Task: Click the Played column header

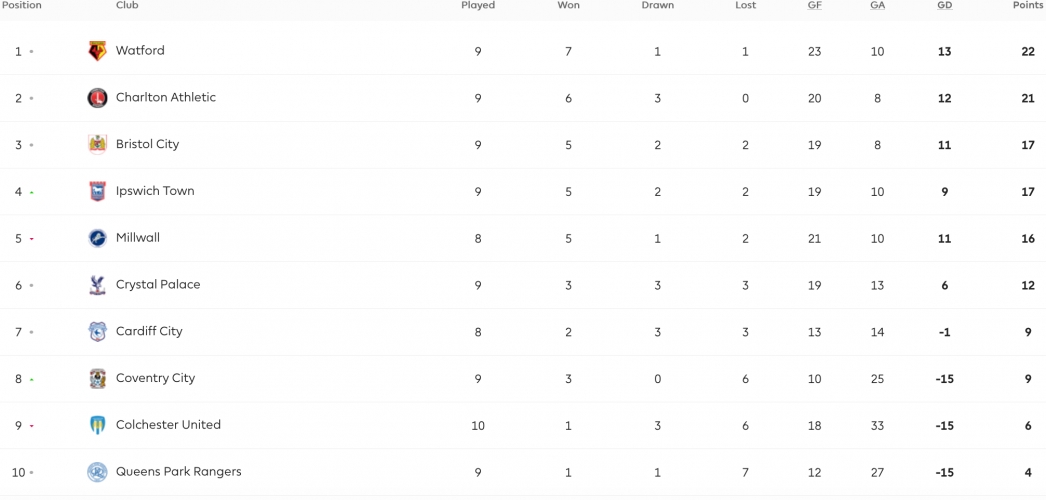Action: click(x=478, y=5)
